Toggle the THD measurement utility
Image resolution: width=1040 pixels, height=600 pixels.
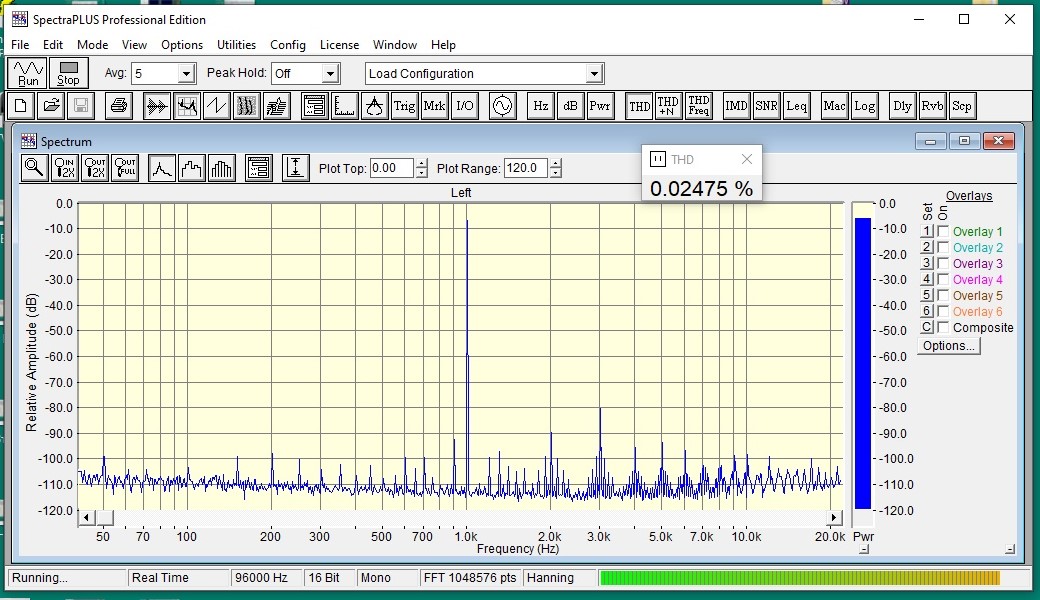[639, 106]
